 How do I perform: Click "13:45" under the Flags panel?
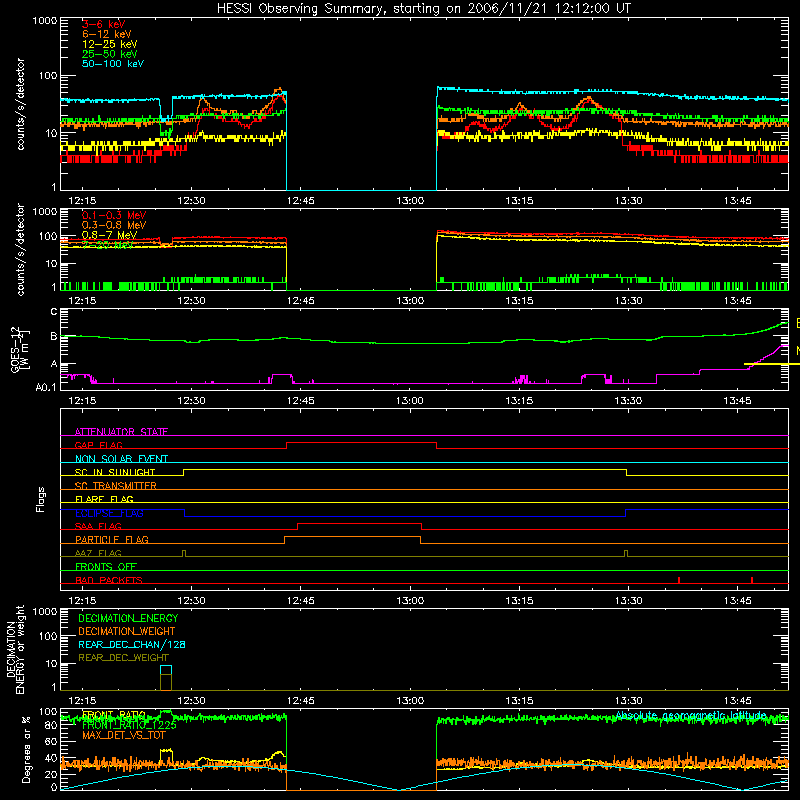[x=737, y=601]
